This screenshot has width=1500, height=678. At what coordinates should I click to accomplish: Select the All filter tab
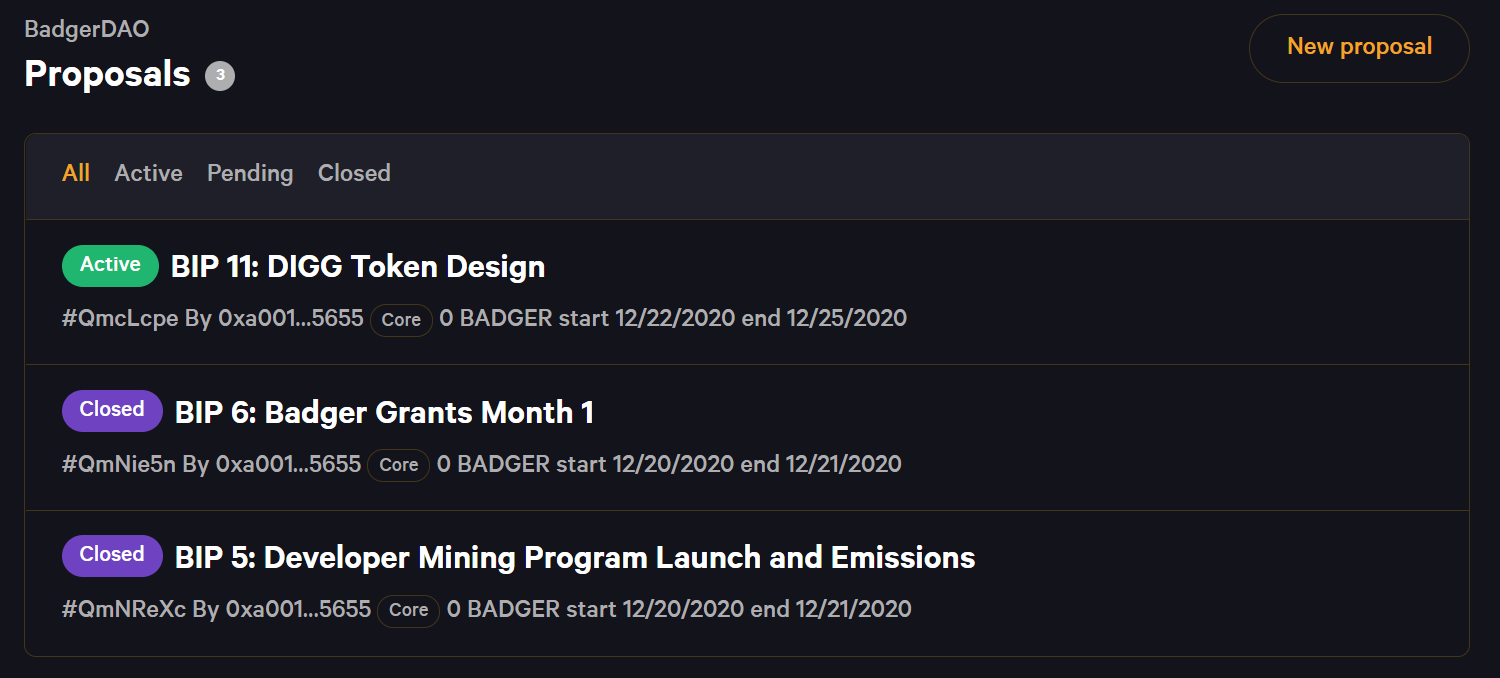(76, 173)
